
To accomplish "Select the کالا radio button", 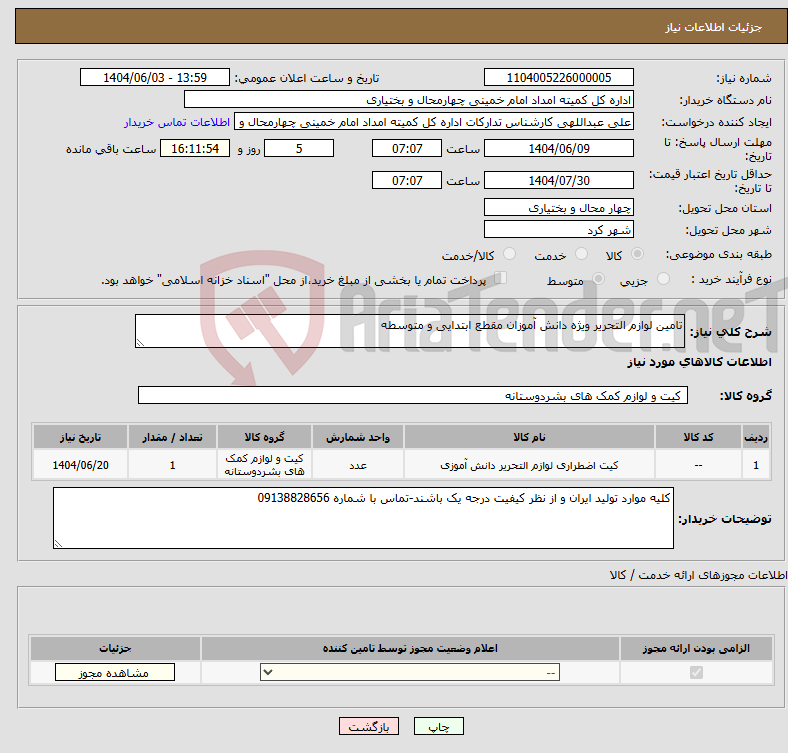I will pos(638,255).
